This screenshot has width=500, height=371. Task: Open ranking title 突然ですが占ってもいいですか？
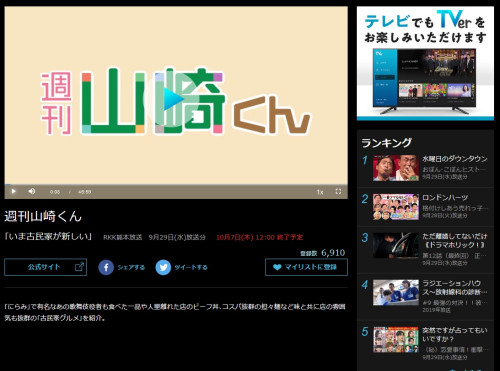click(x=455, y=335)
